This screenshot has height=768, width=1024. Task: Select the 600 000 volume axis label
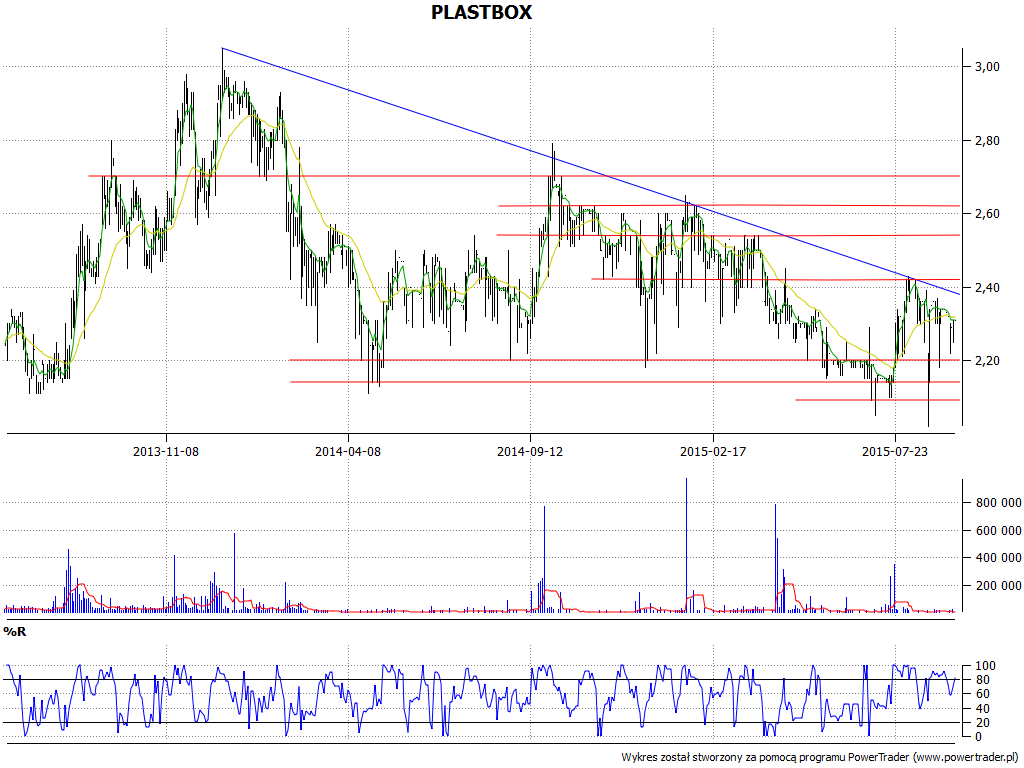tap(999, 530)
